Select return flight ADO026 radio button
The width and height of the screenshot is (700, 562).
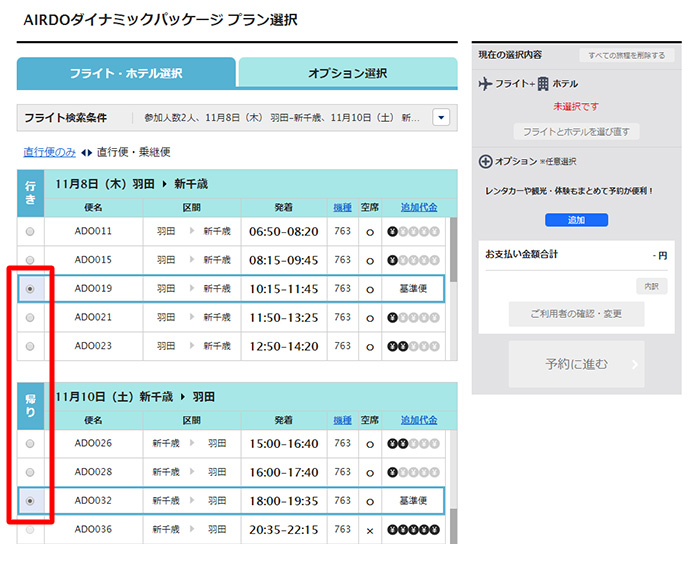(30, 444)
